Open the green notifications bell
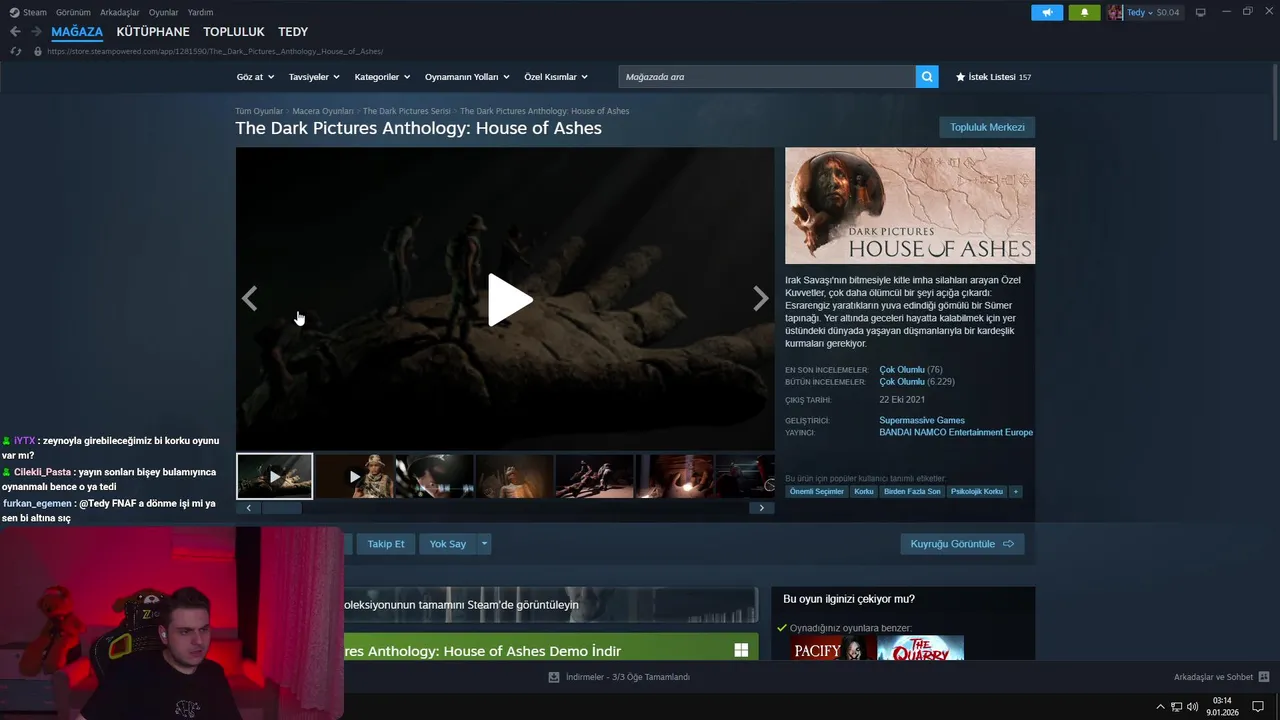Screen dimensions: 1280x720 click(1084, 13)
